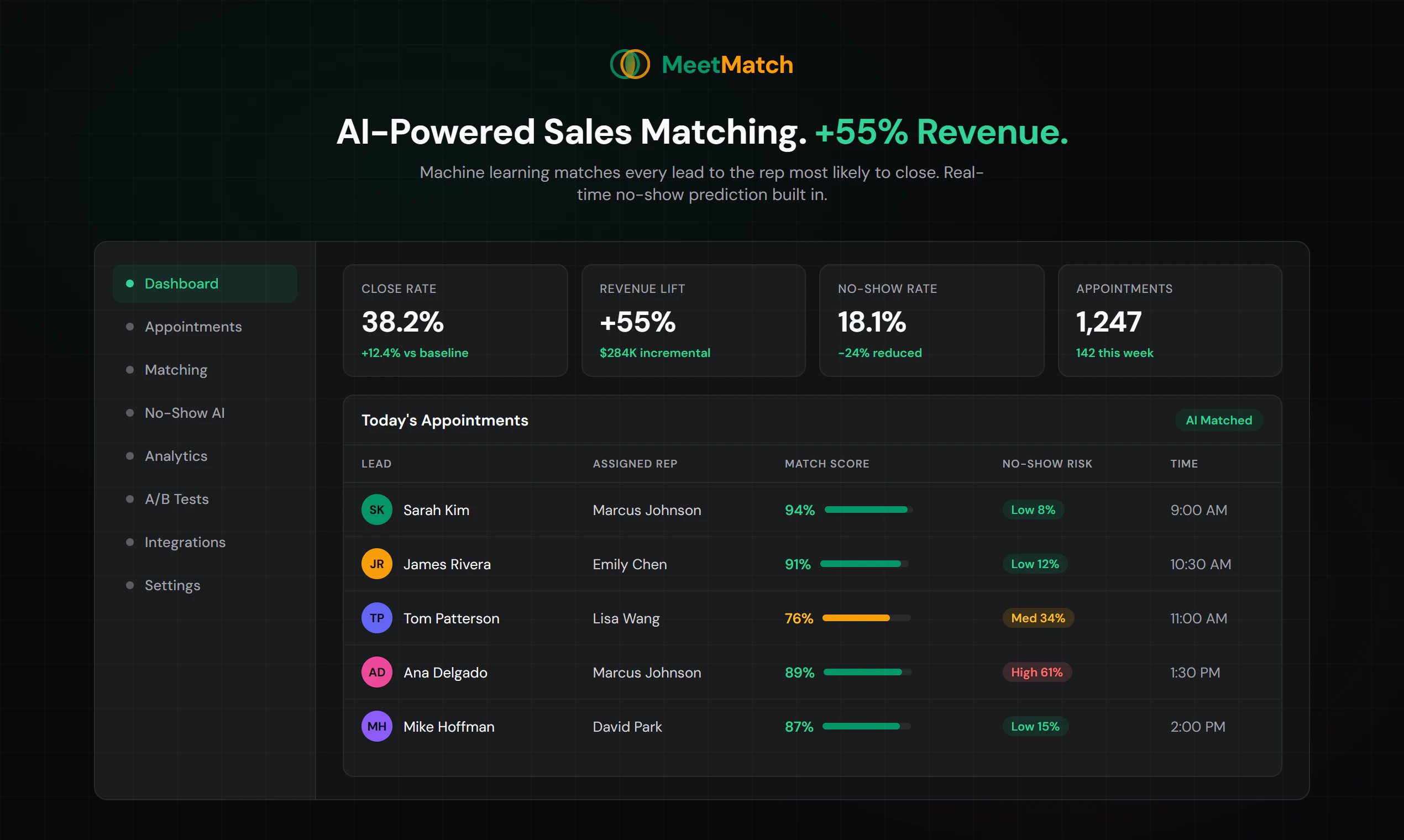Click Mike Hoffman's MH avatar
The height and width of the screenshot is (840, 1404).
click(x=376, y=726)
